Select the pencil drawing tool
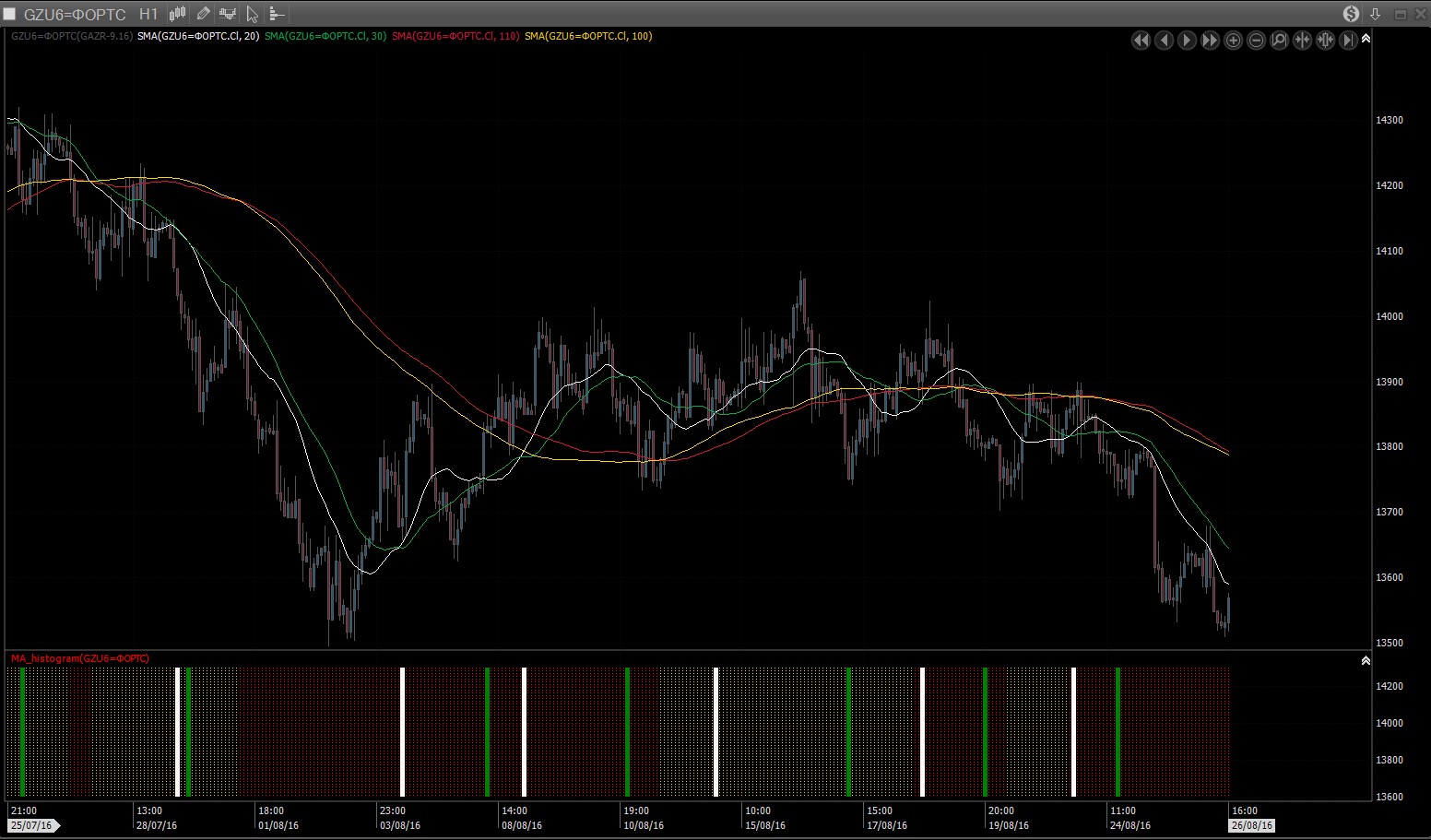The width and height of the screenshot is (1431, 840). point(203,14)
